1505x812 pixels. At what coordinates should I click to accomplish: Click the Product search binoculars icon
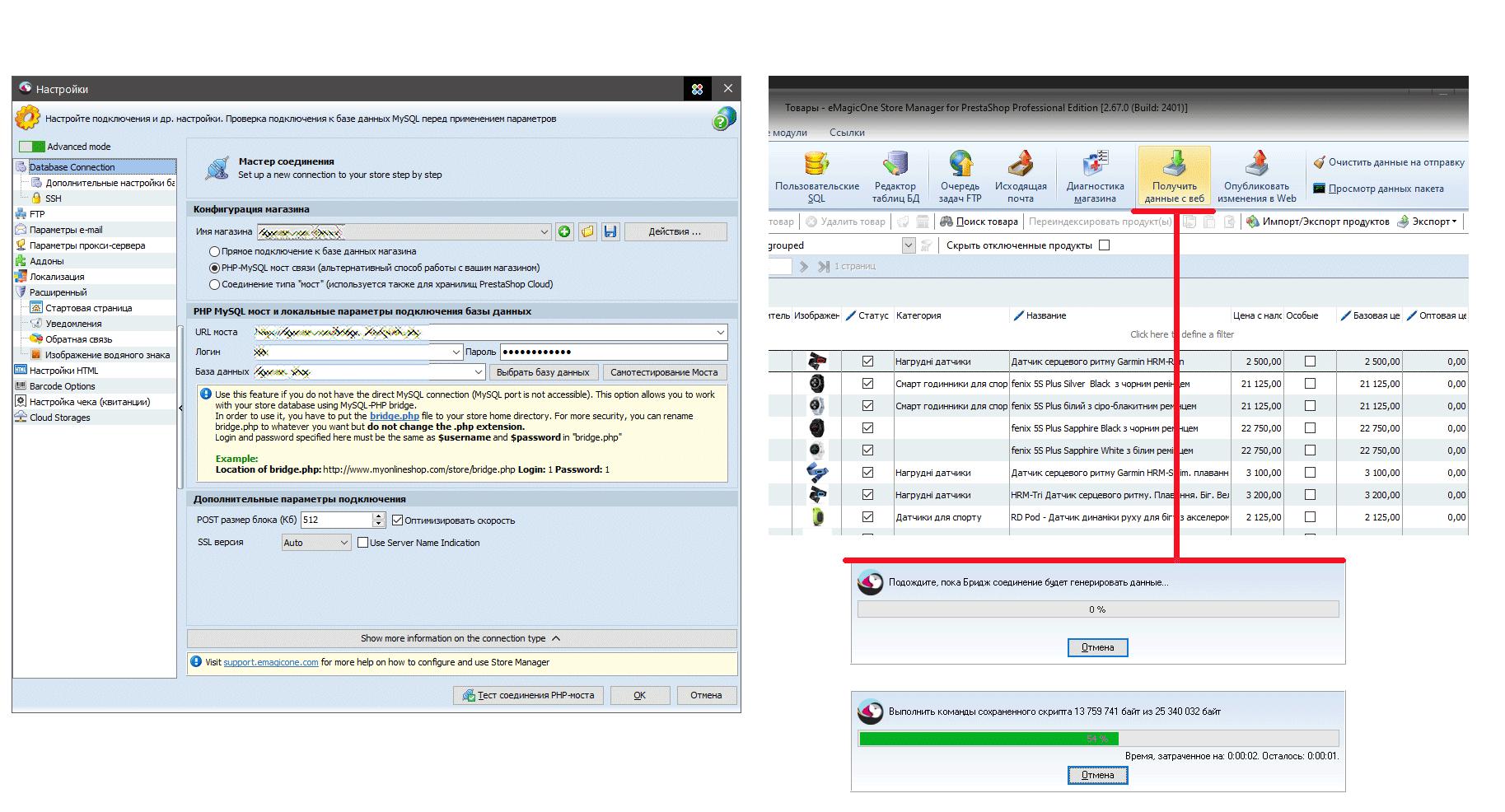[946, 222]
